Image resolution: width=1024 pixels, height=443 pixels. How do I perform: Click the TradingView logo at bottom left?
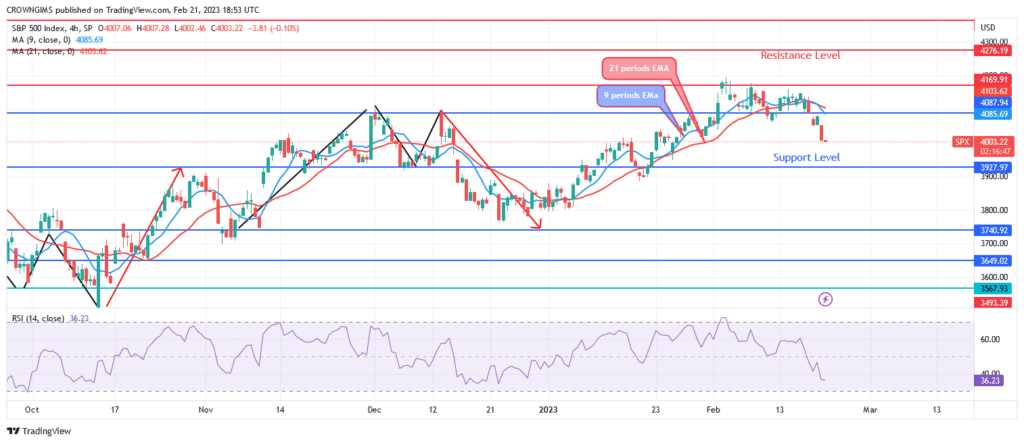(x=39, y=431)
